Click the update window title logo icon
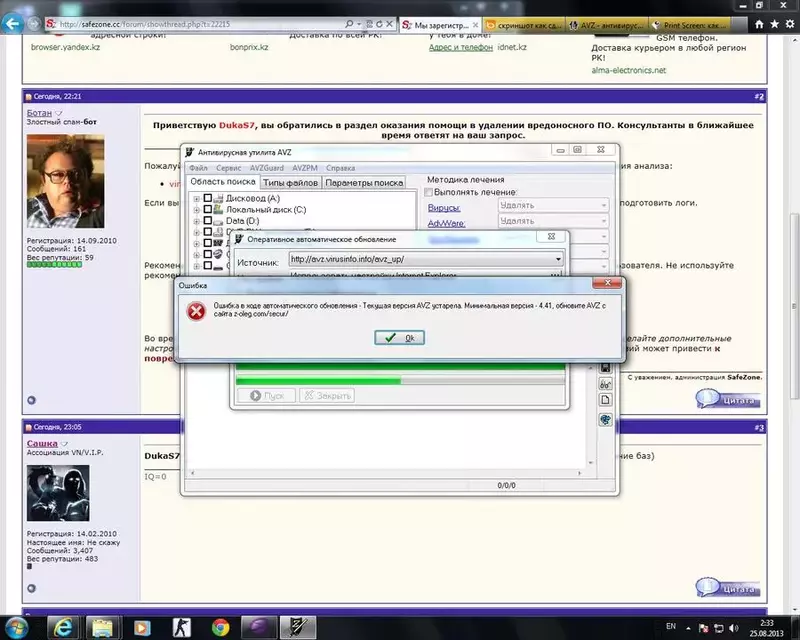The height and width of the screenshot is (640, 800). coord(239,239)
